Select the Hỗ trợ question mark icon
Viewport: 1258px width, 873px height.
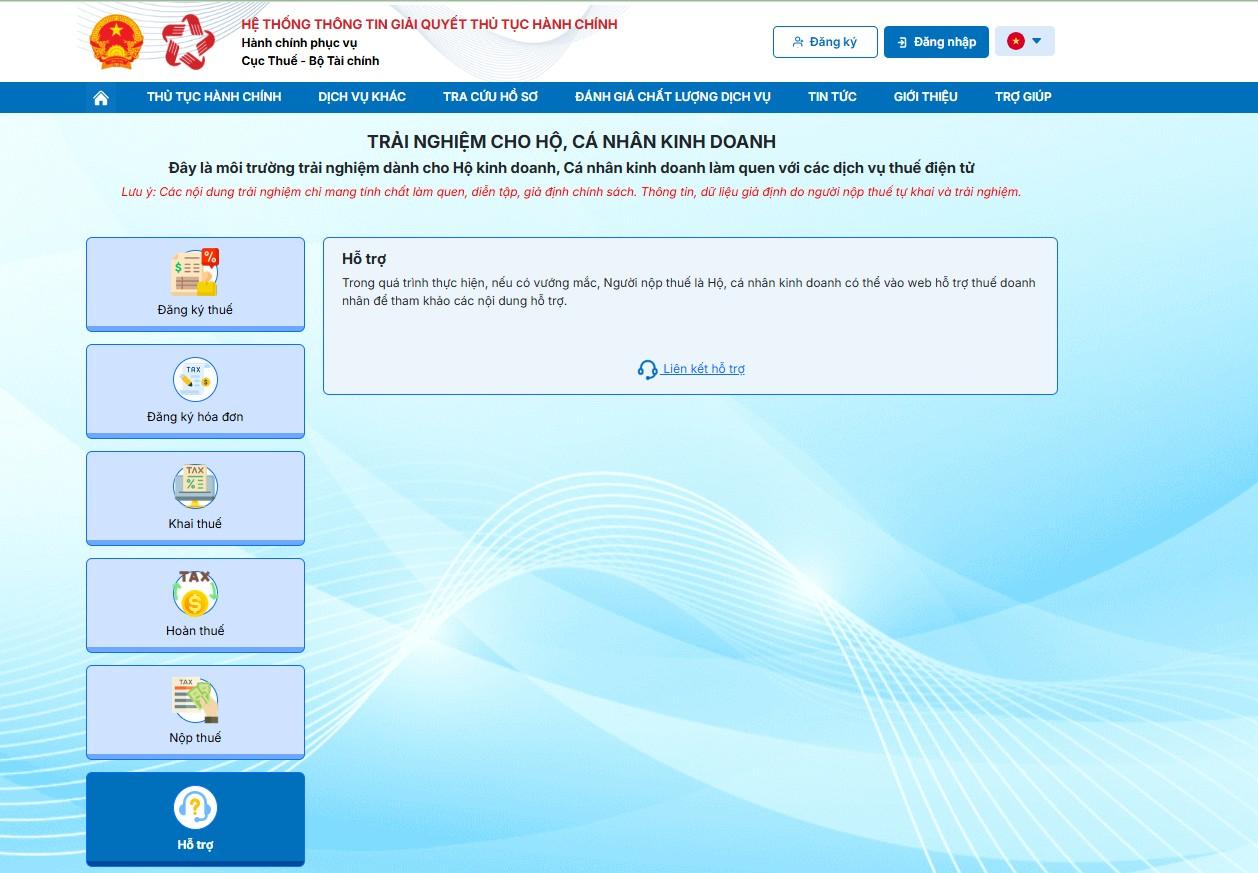[195, 808]
